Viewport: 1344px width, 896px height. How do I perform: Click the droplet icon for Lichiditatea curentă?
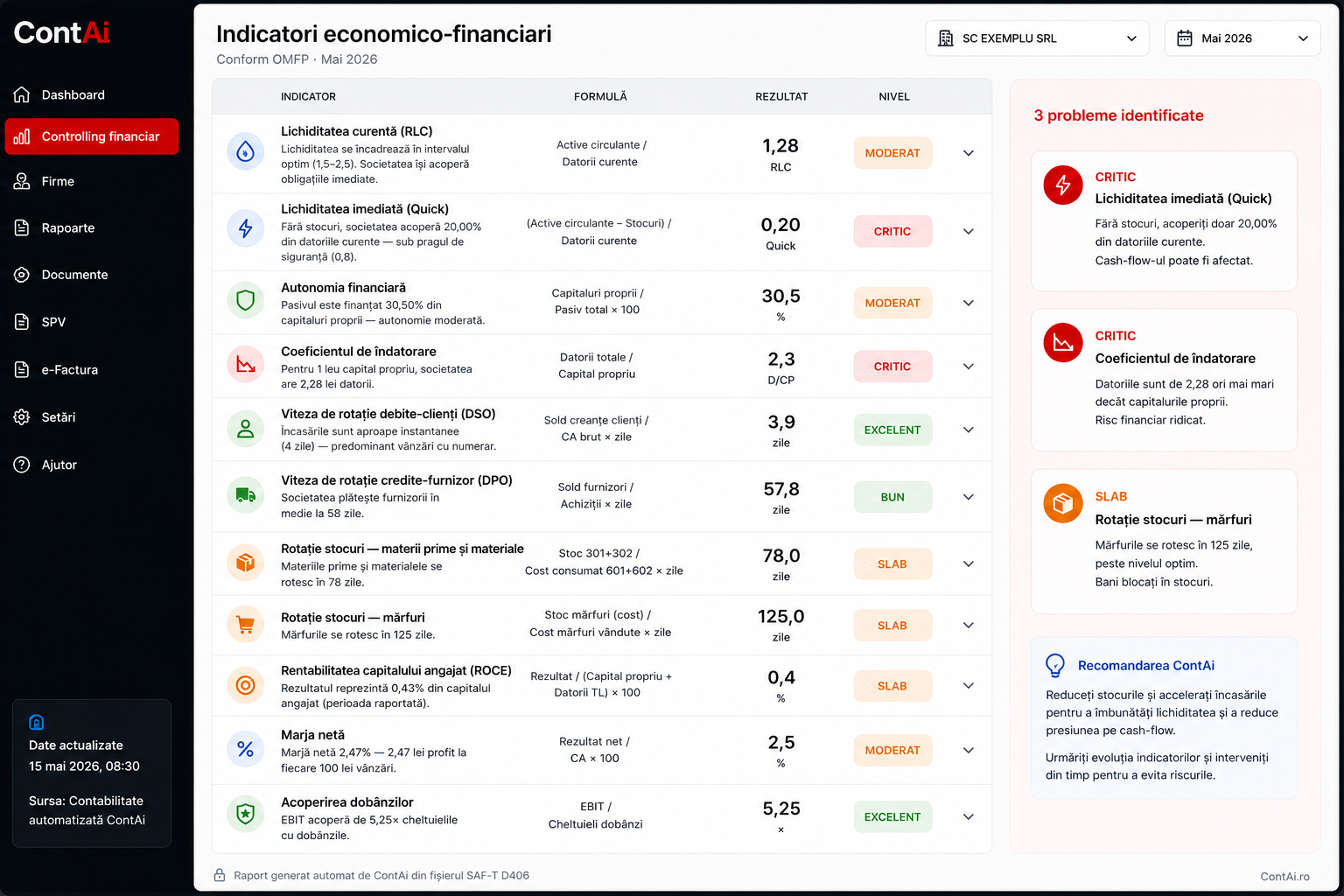(246, 152)
